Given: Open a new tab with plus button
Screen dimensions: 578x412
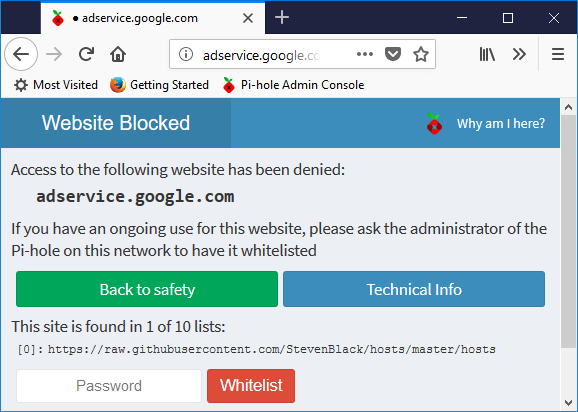Looking at the screenshot, I should (282, 17).
